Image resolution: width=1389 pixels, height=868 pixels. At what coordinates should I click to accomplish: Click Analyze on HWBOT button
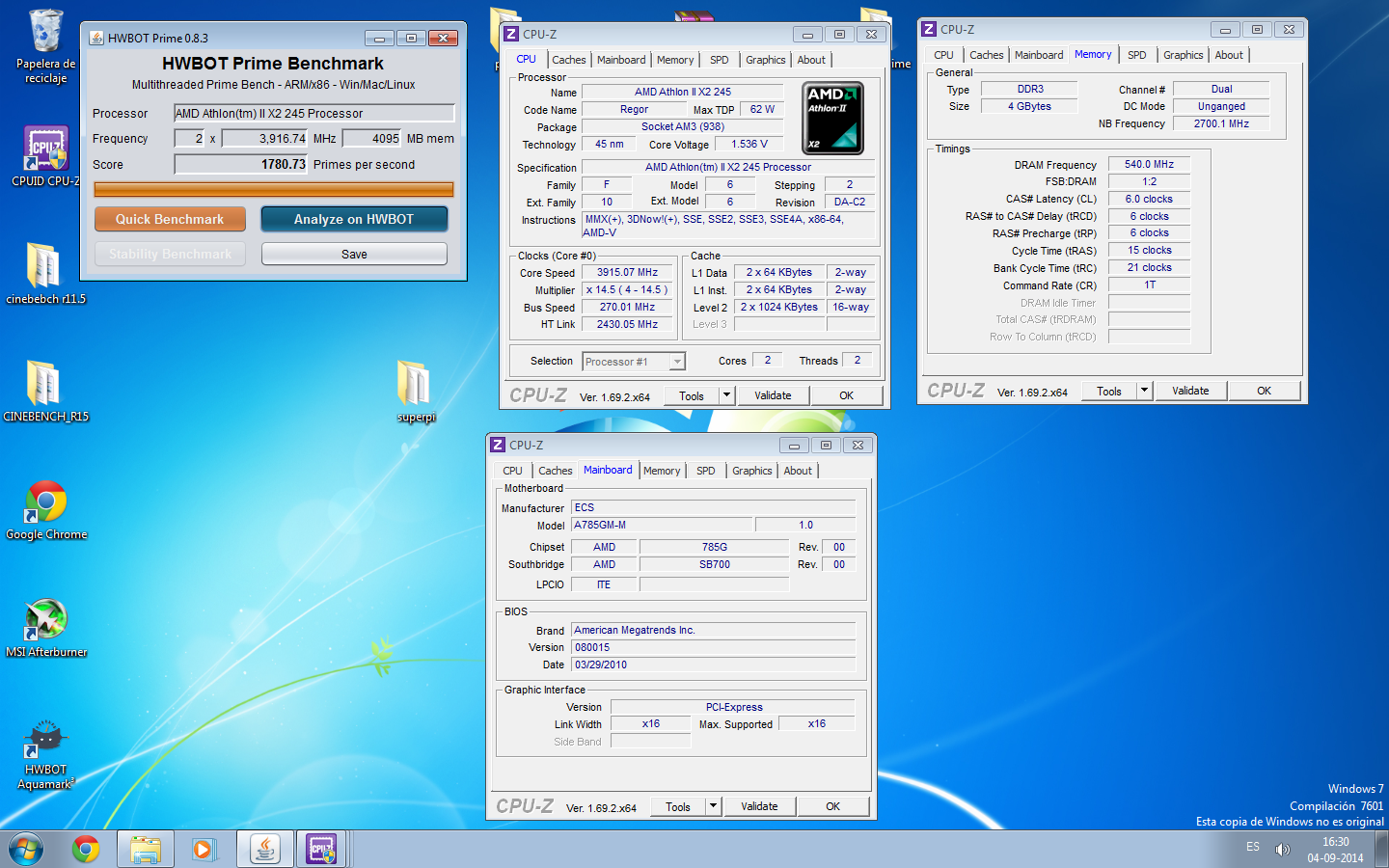354,219
